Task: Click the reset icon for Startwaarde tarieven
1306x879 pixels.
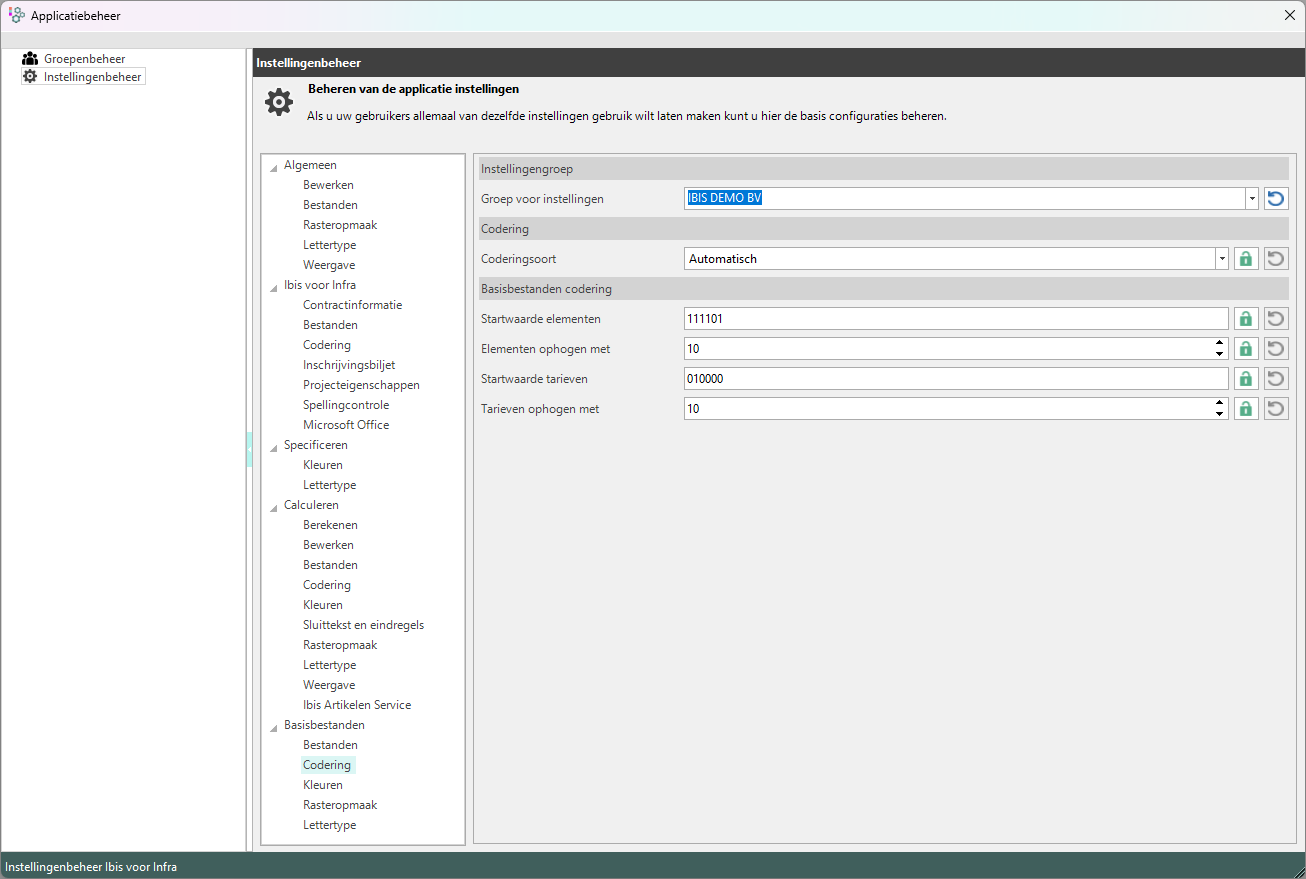Action: coord(1275,379)
